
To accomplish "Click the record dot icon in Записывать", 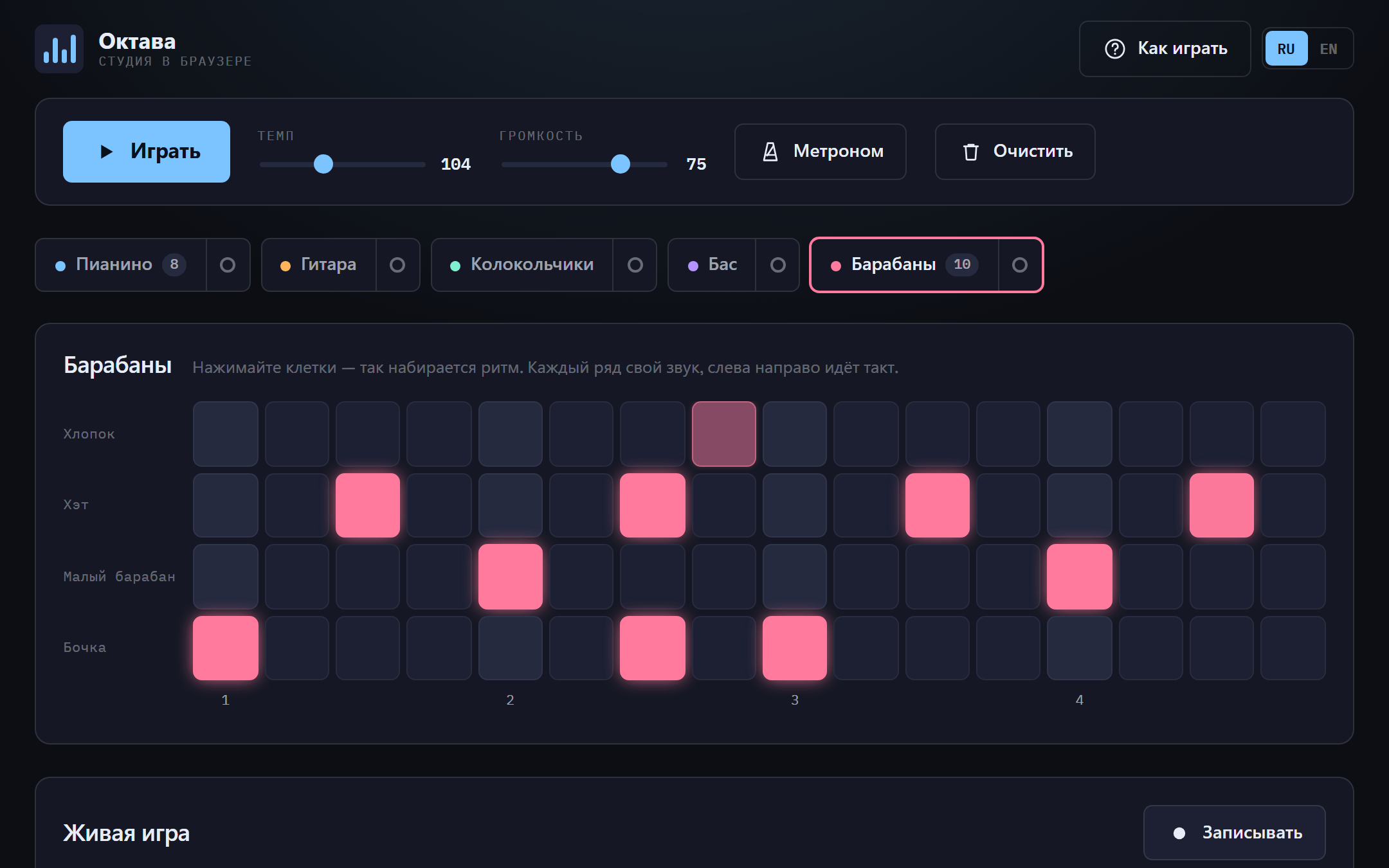I will click(x=1179, y=833).
